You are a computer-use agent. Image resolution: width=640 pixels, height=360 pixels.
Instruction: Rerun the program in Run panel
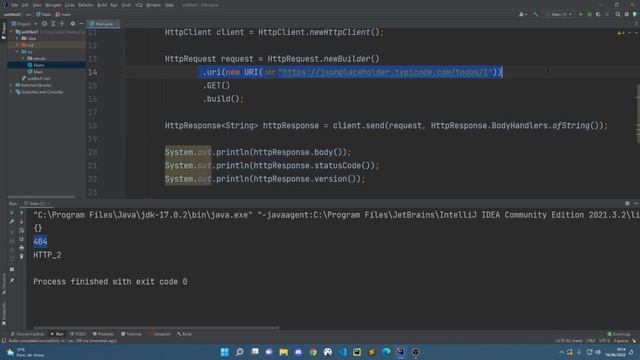12,213
